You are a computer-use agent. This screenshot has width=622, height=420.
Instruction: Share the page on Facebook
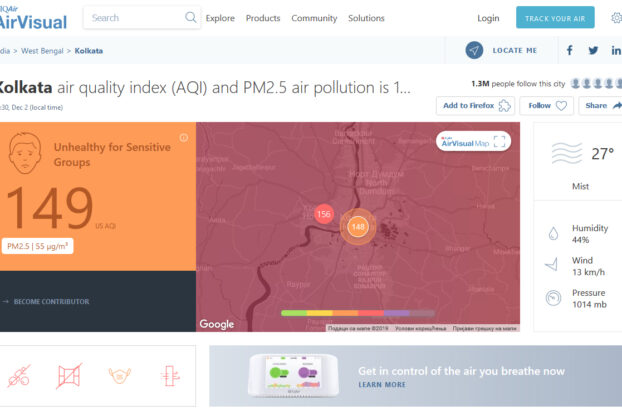coord(570,50)
